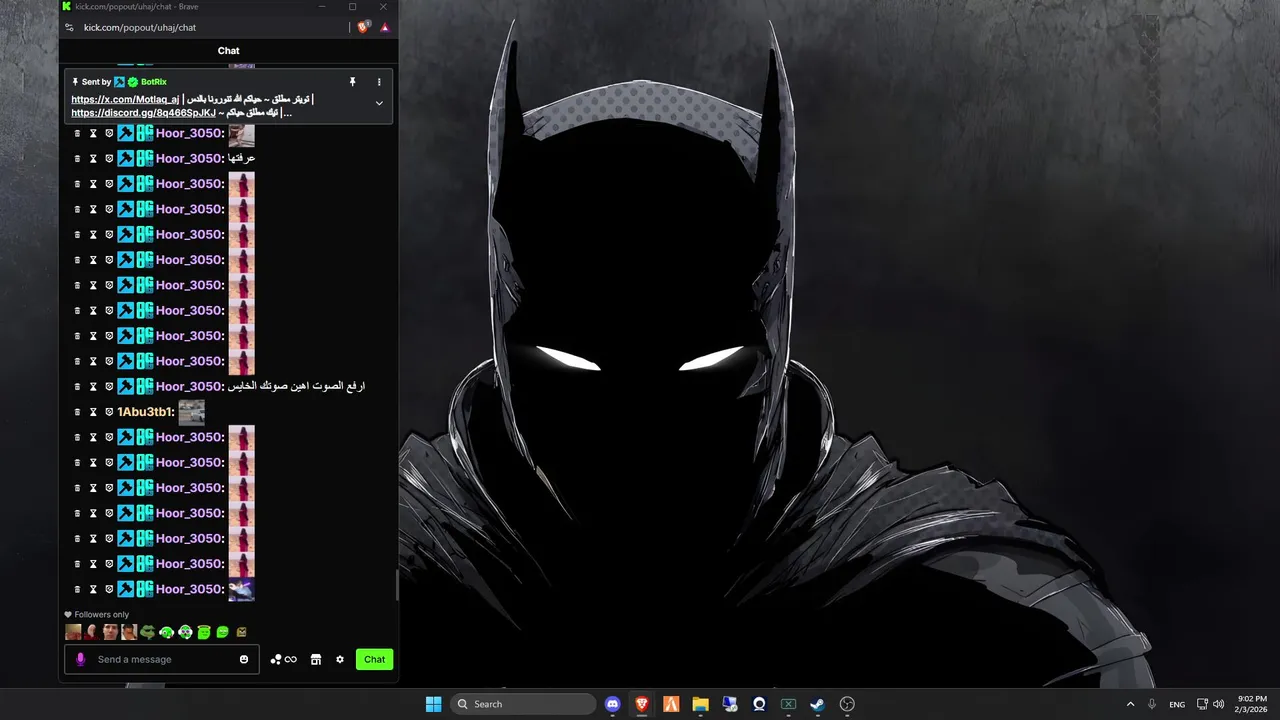Expand the pinned message chevron
Viewport: 1280px width, 720px height.
(379, 103)
